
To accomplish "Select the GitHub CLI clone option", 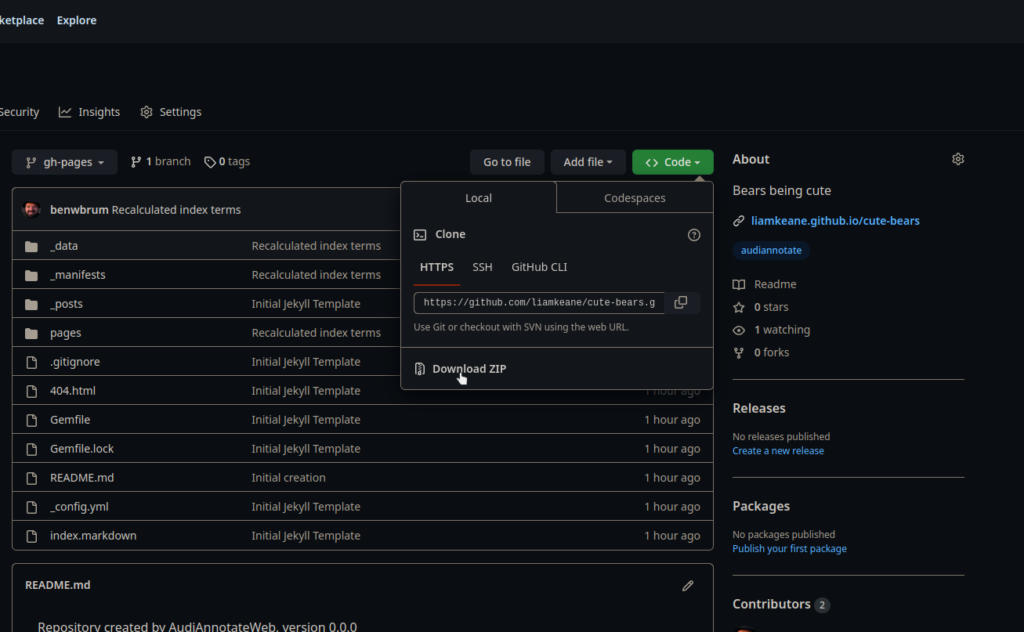I will click(539, 267).
